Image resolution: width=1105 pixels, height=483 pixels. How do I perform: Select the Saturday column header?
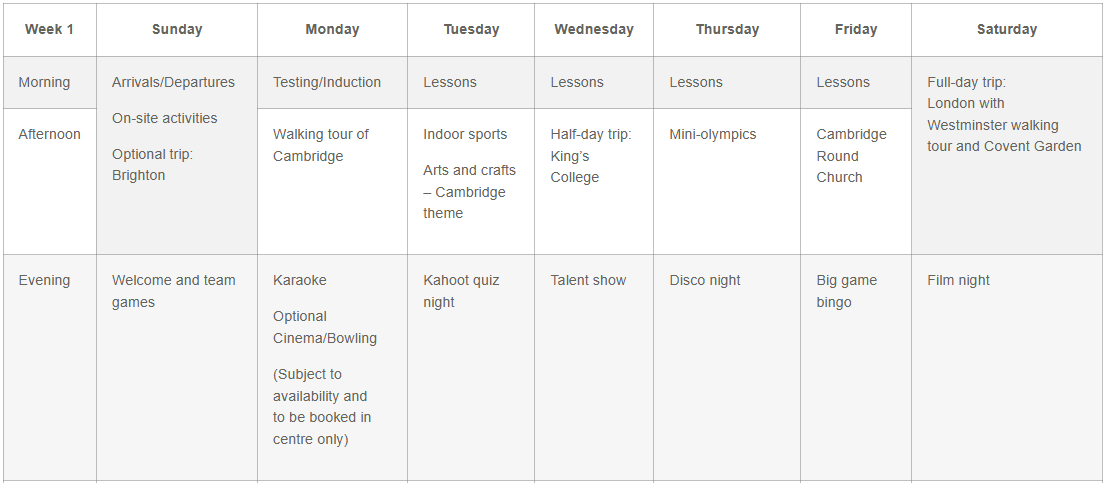click(1006, 30)
